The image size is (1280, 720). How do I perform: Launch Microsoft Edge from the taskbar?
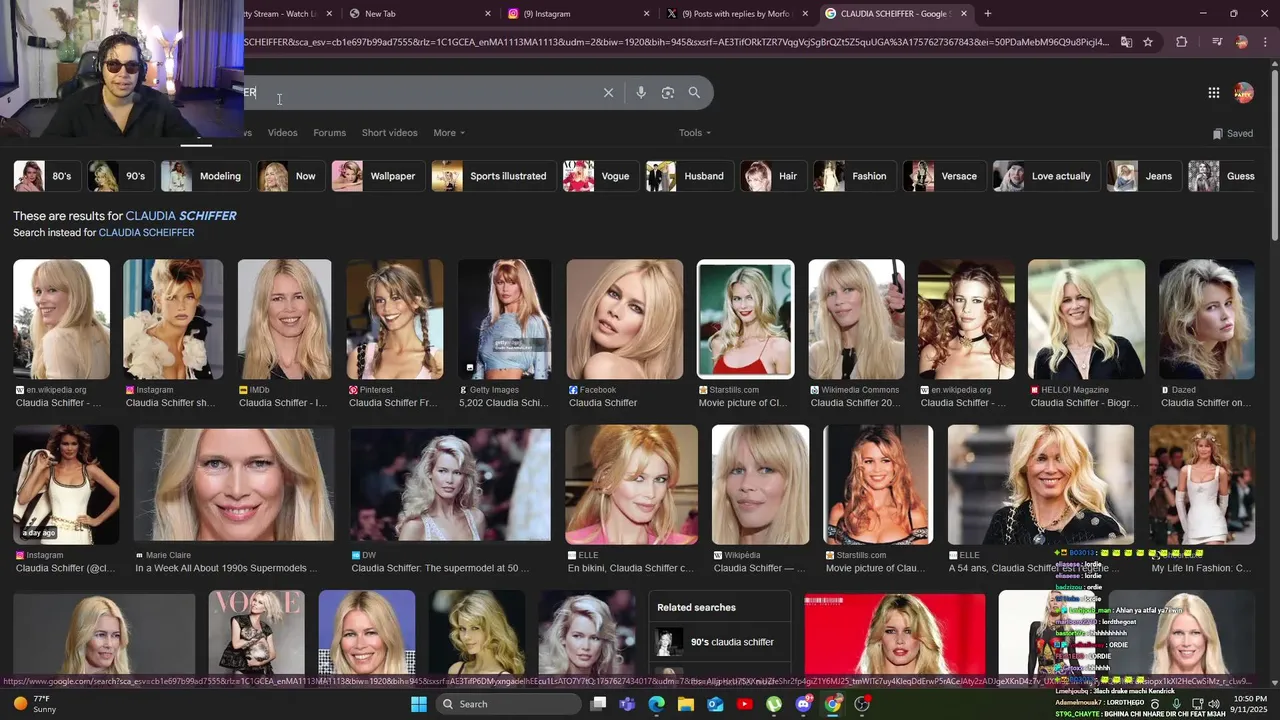coord(656,704)
